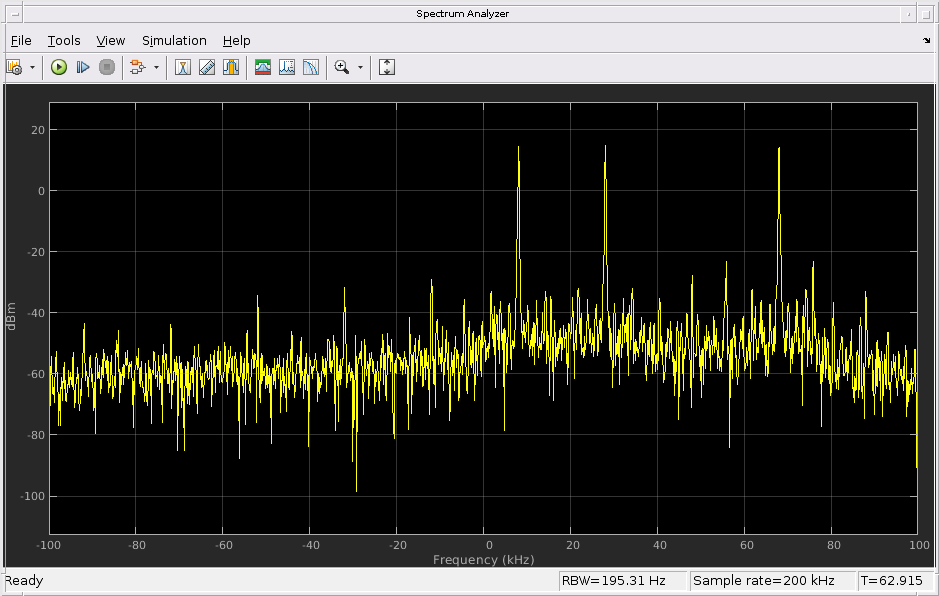Click the Run simulation play button
Image resolution: width=939 pixels, height=596 pixels.
pos(59,67)
